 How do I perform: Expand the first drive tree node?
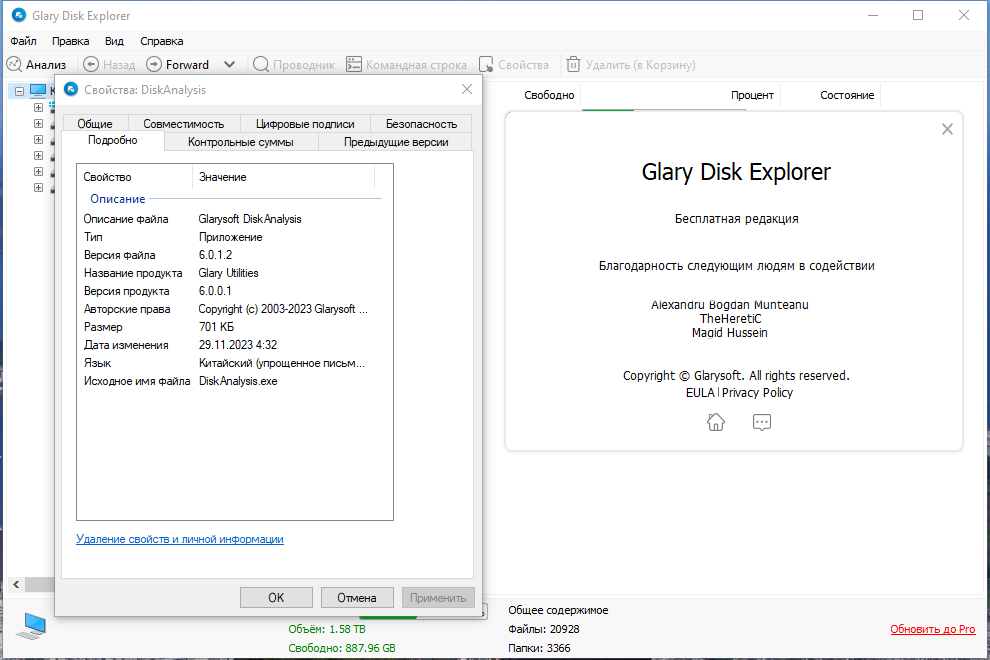[x=39, y=107]
